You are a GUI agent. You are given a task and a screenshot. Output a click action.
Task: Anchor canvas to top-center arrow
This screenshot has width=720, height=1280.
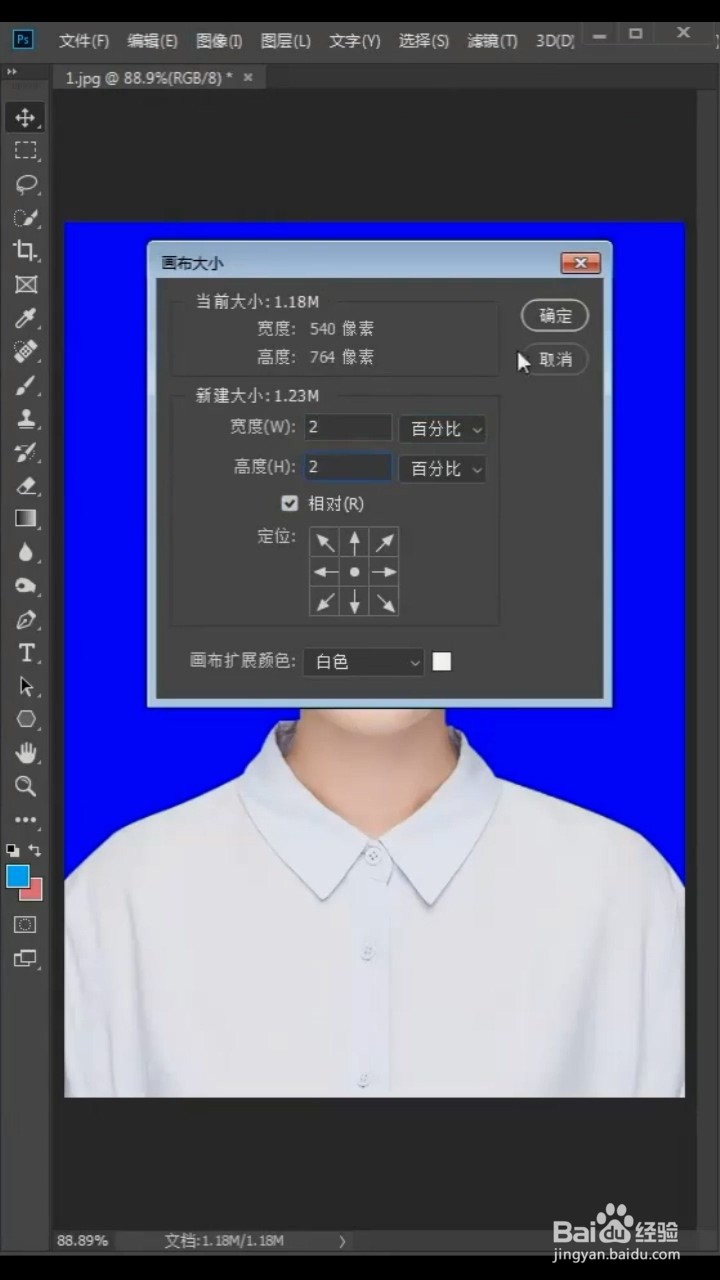[354, 543]
